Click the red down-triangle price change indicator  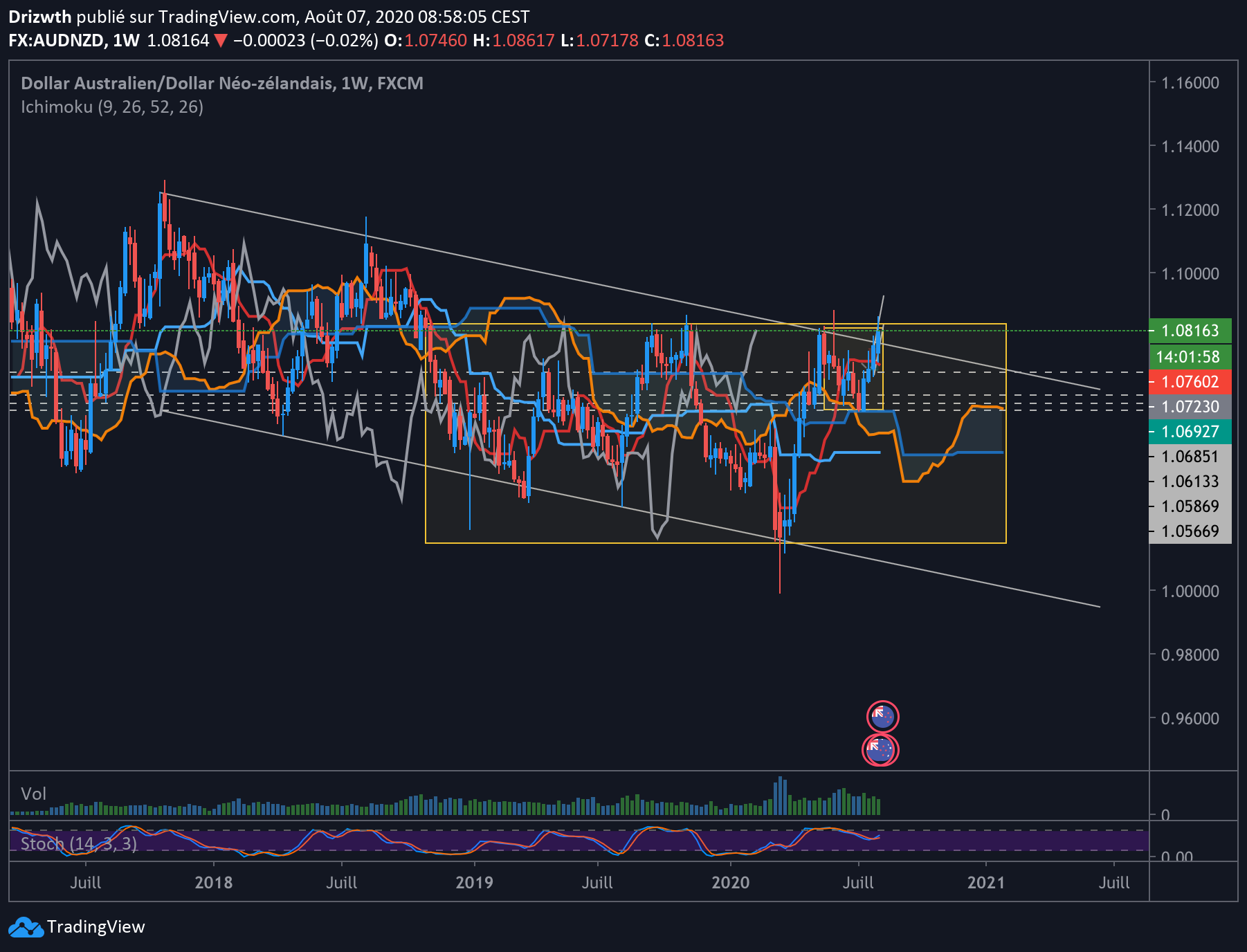[x=221, y=41]
